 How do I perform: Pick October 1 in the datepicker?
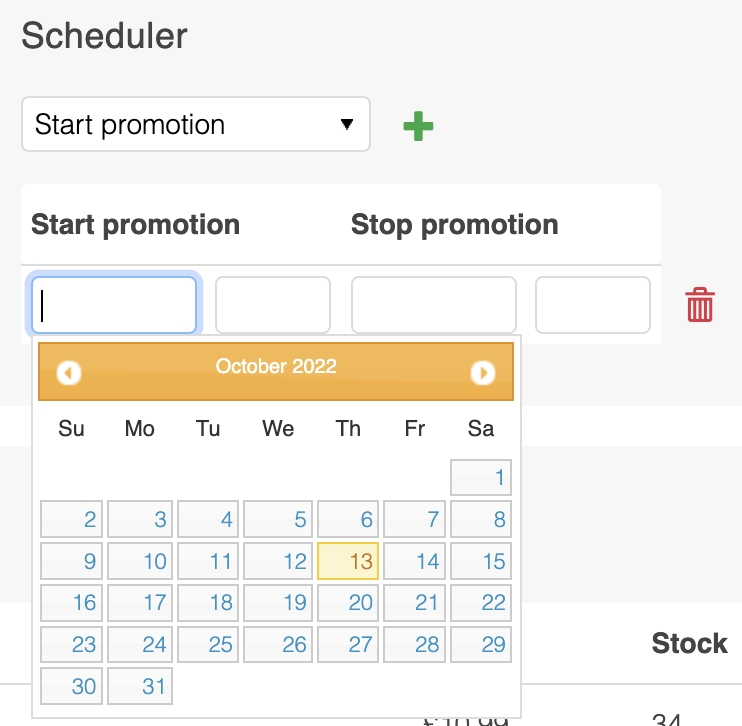pos(481,478)
